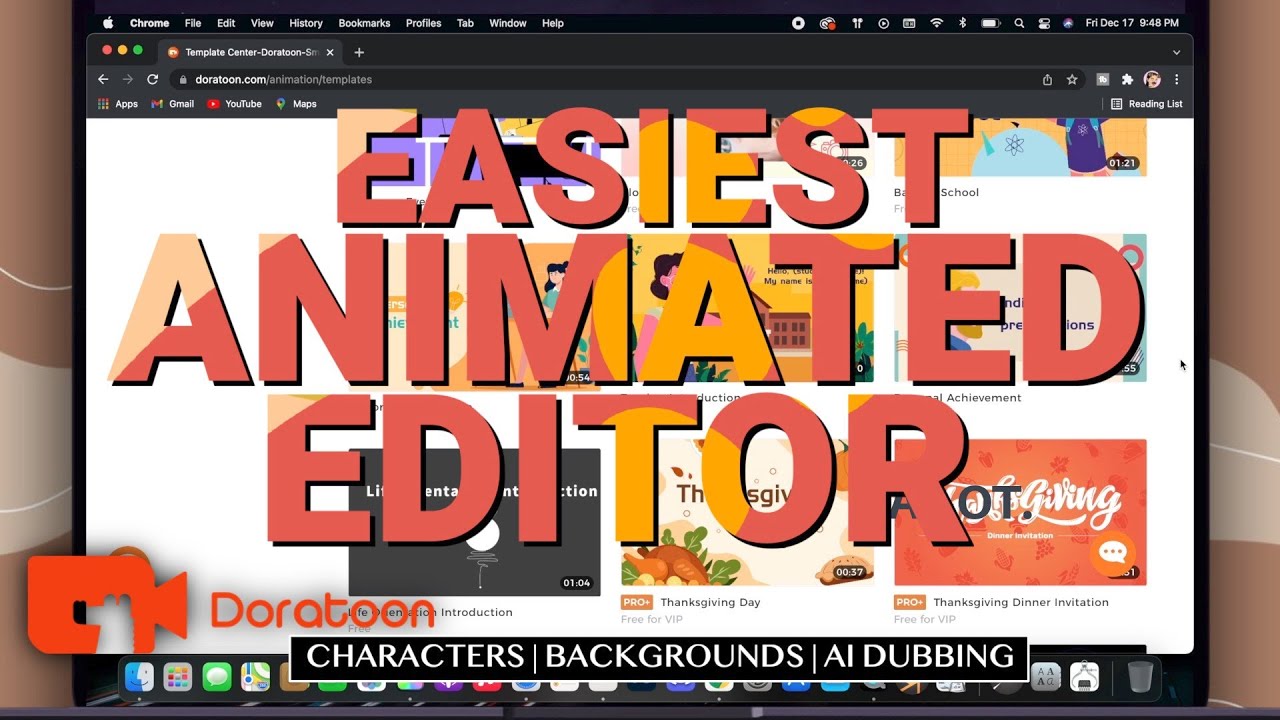
Task: Close the Template Center-Doratoon tab
Action: pyautogui.click(x=330, y=52)
